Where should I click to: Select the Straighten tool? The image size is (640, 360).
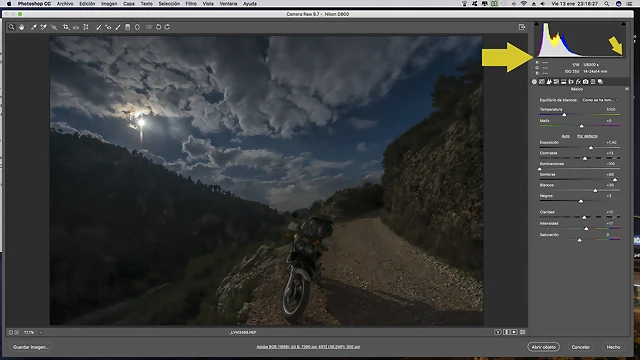tap(76, 27)
